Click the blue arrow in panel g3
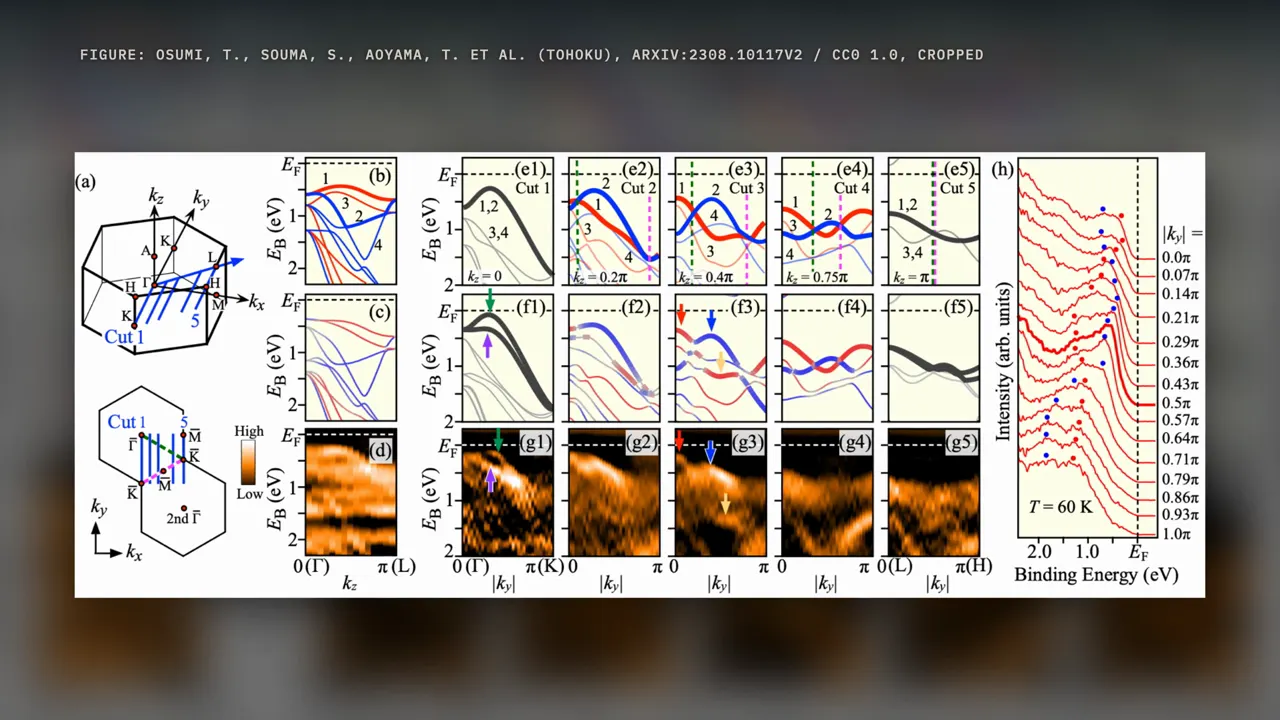This screenshot has width=1280, height=720. 710,451
